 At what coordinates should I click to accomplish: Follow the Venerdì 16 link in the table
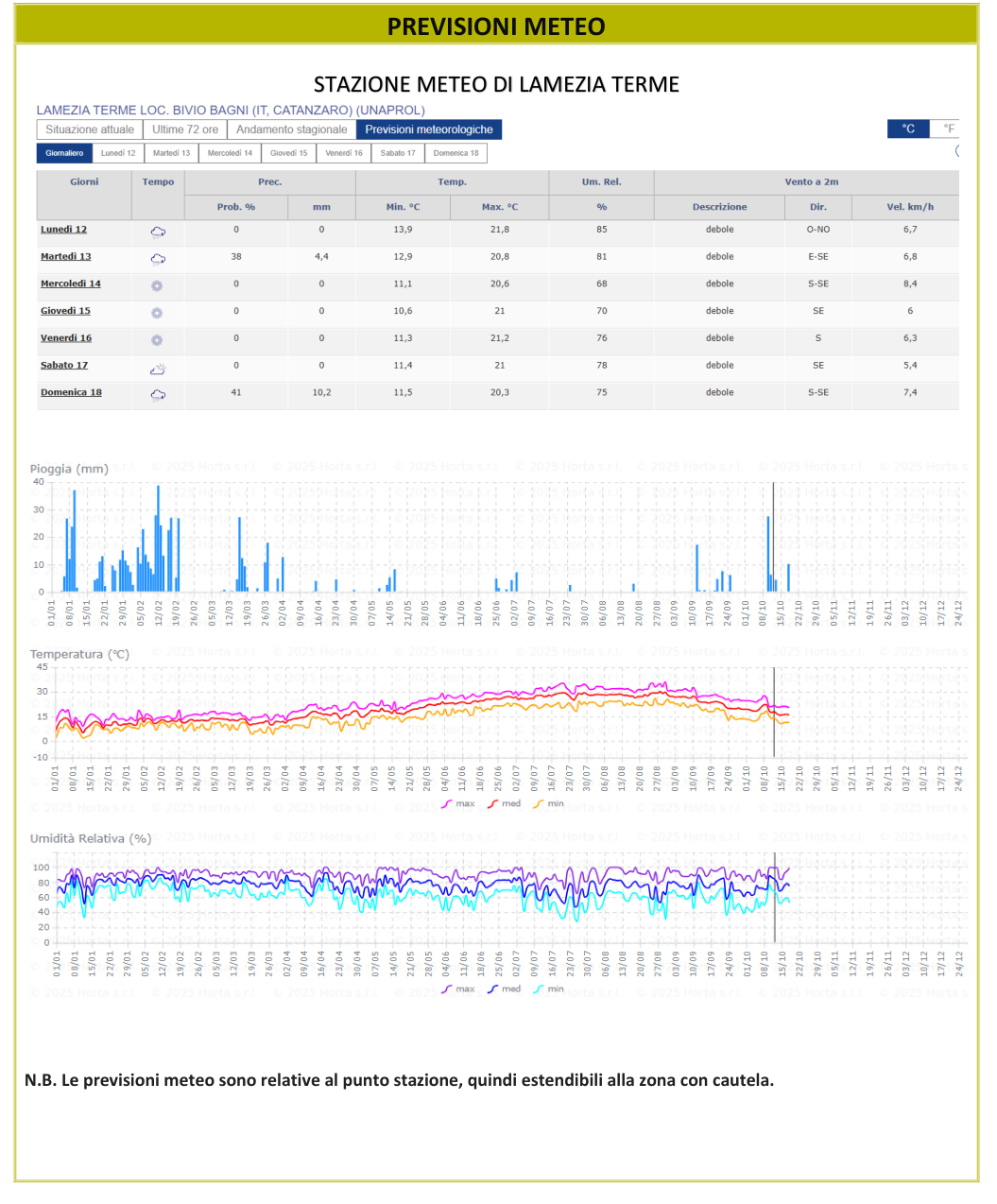pos(66,338)
